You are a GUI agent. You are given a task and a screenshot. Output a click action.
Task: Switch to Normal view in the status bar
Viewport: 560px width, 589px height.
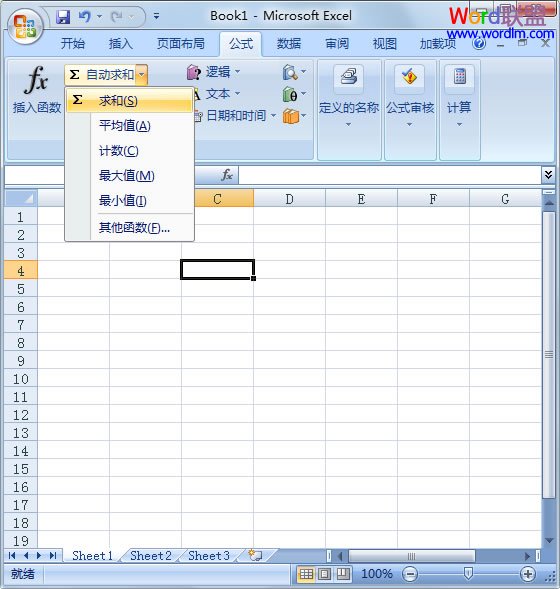tap(306, 574)
